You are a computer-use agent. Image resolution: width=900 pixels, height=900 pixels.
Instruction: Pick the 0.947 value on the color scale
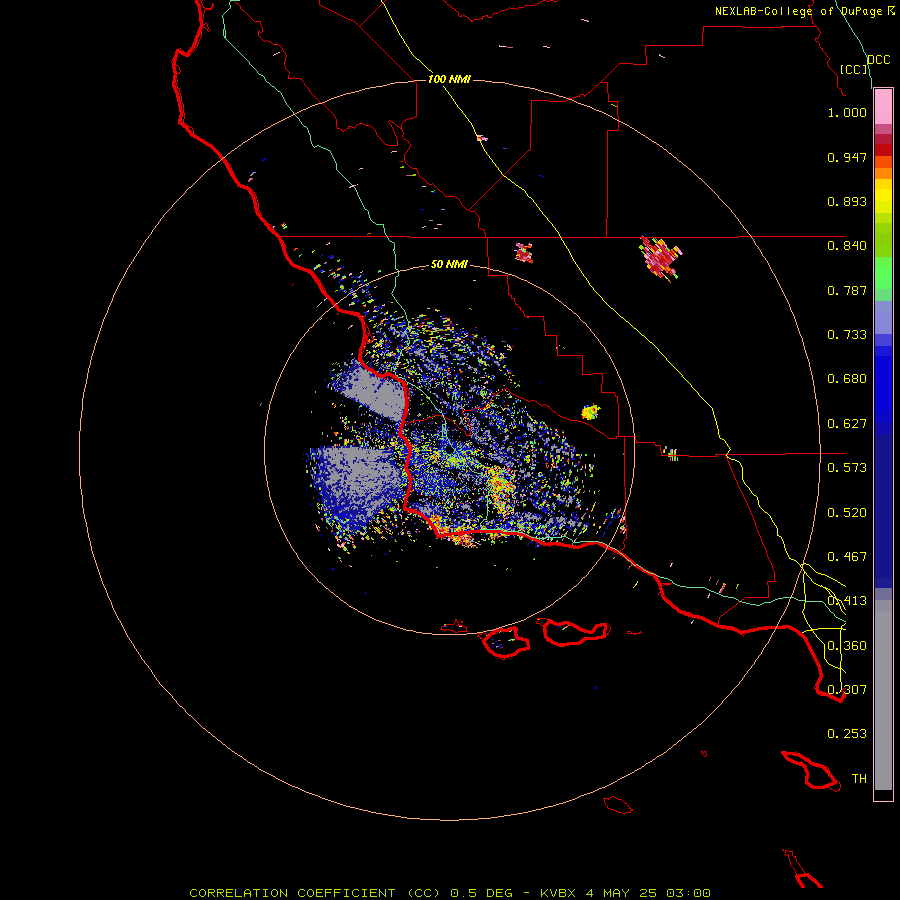[847, 158]
